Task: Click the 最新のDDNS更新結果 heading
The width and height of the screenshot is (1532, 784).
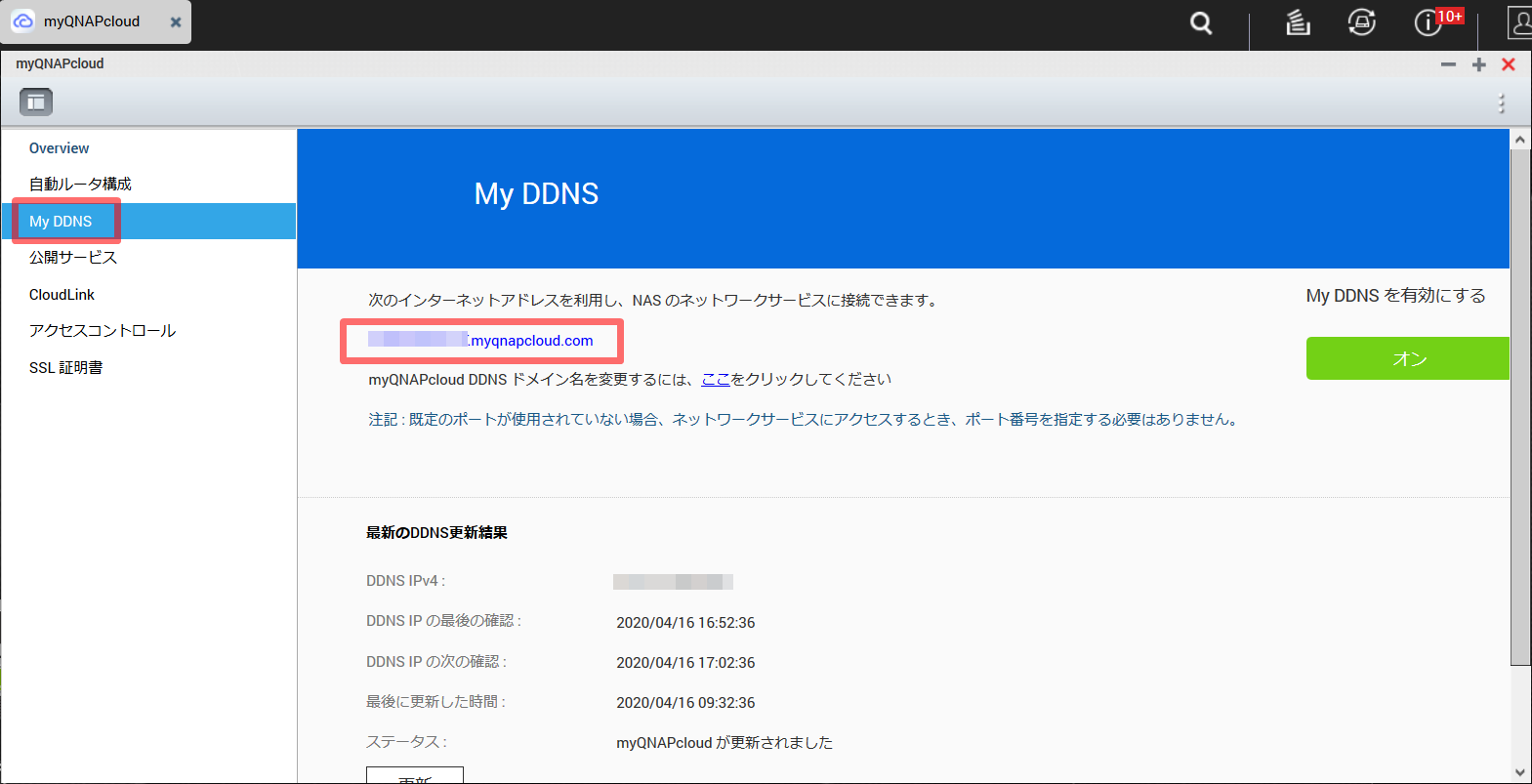Action: (x=436, y=533)
